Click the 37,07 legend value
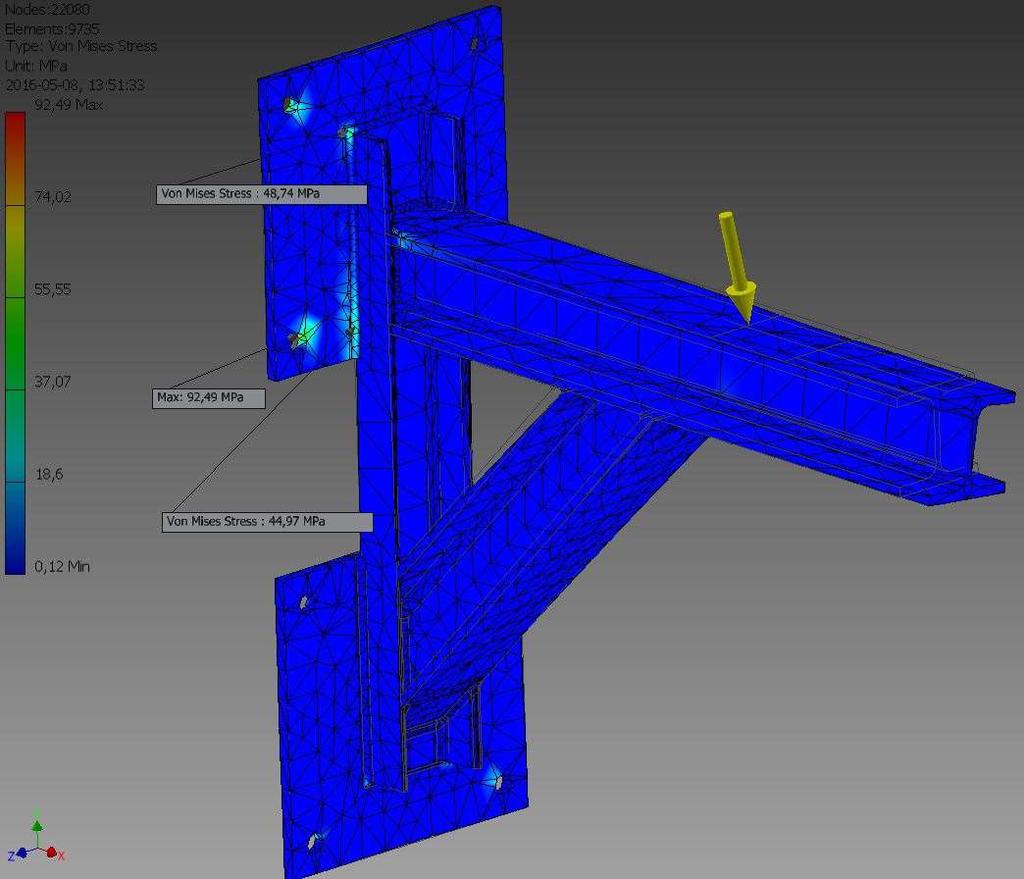Screen dimensions: 1024x879 52,381
